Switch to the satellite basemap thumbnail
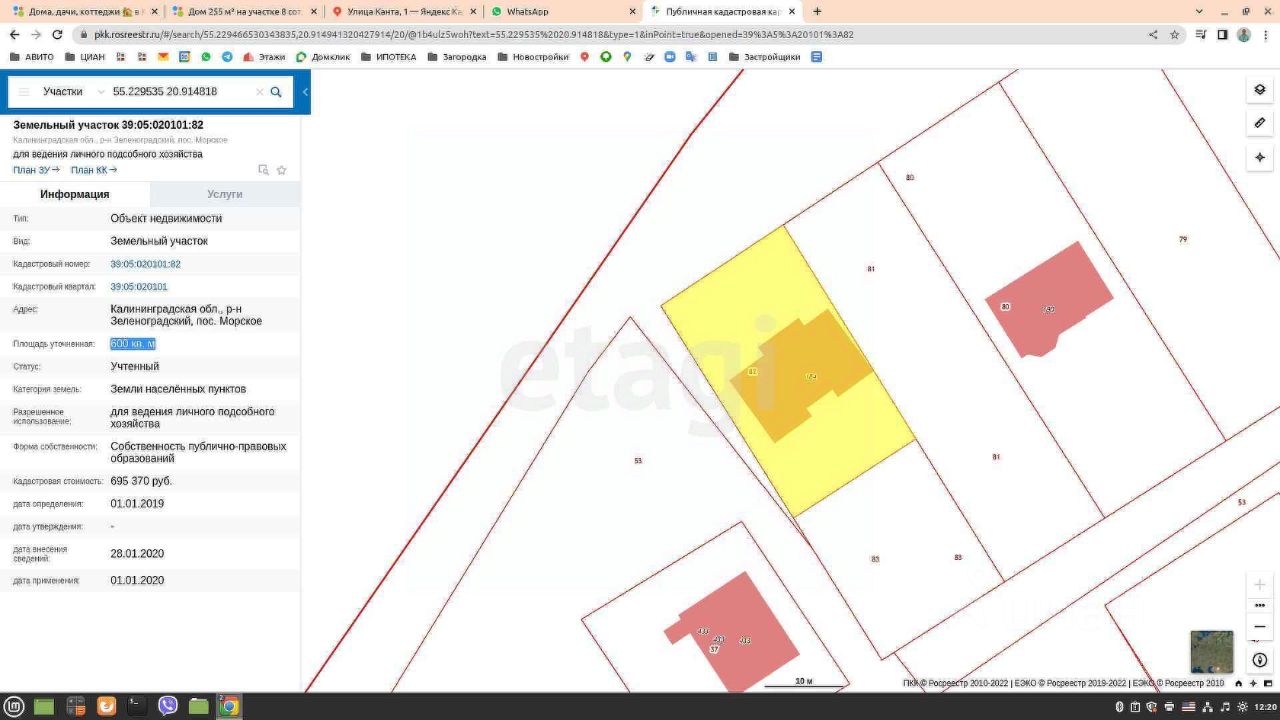Screen dimensions: 1280x720 pyautogui.click(x=1211, y=652)
